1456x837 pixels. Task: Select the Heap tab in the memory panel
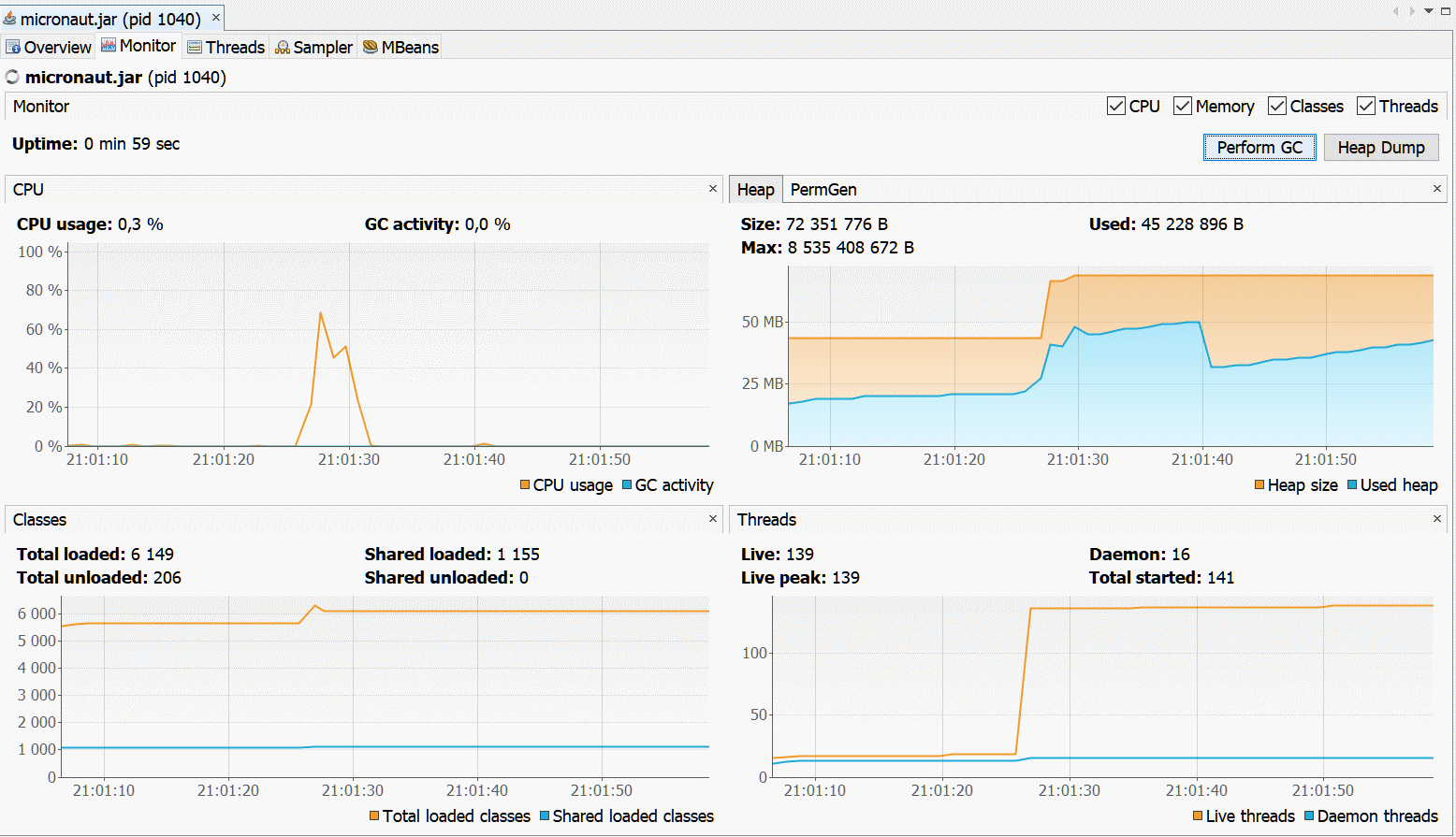coord(755,189)
